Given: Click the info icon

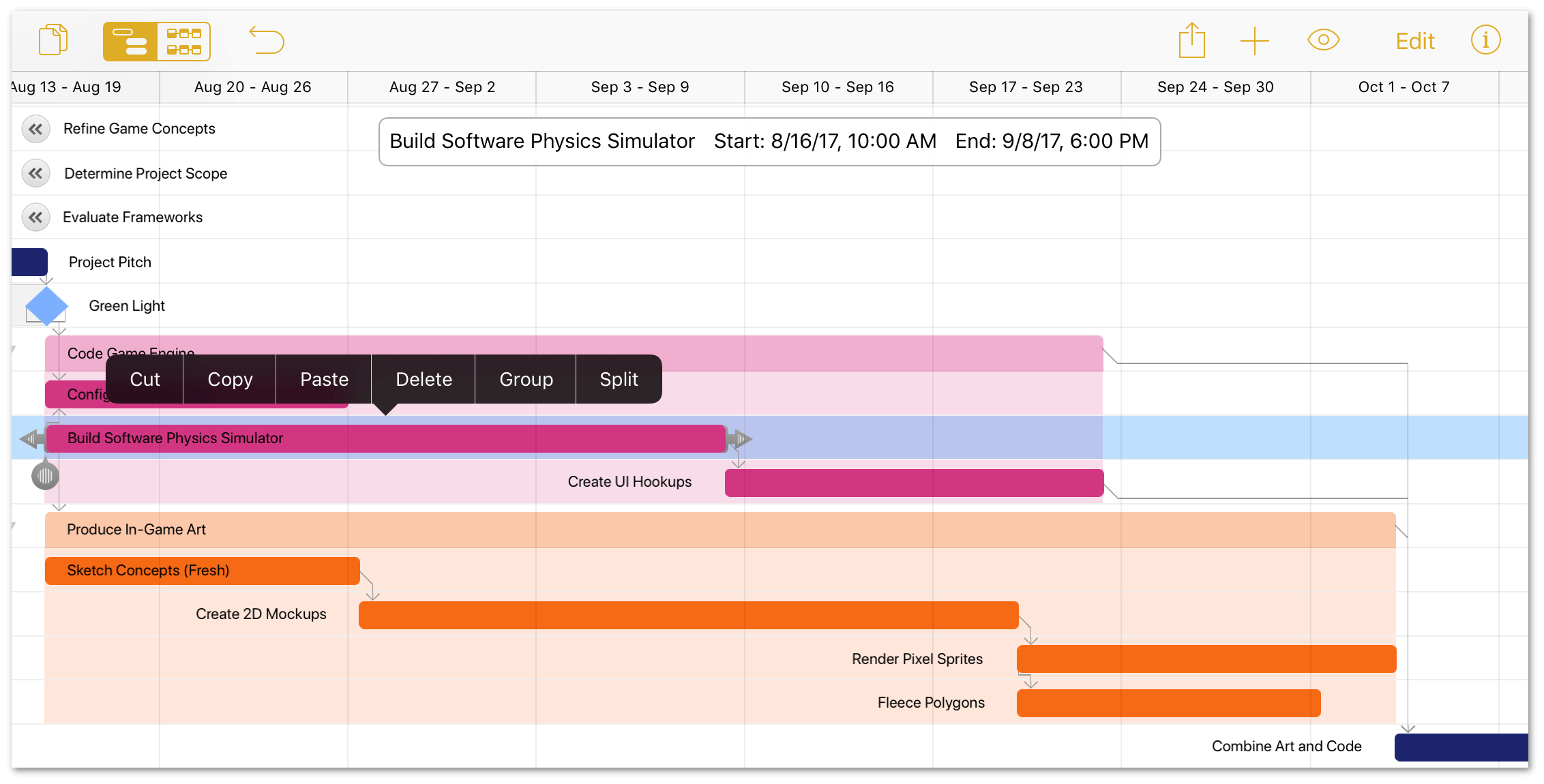Looking at the screenshot, I should (x=1491, y=40).
